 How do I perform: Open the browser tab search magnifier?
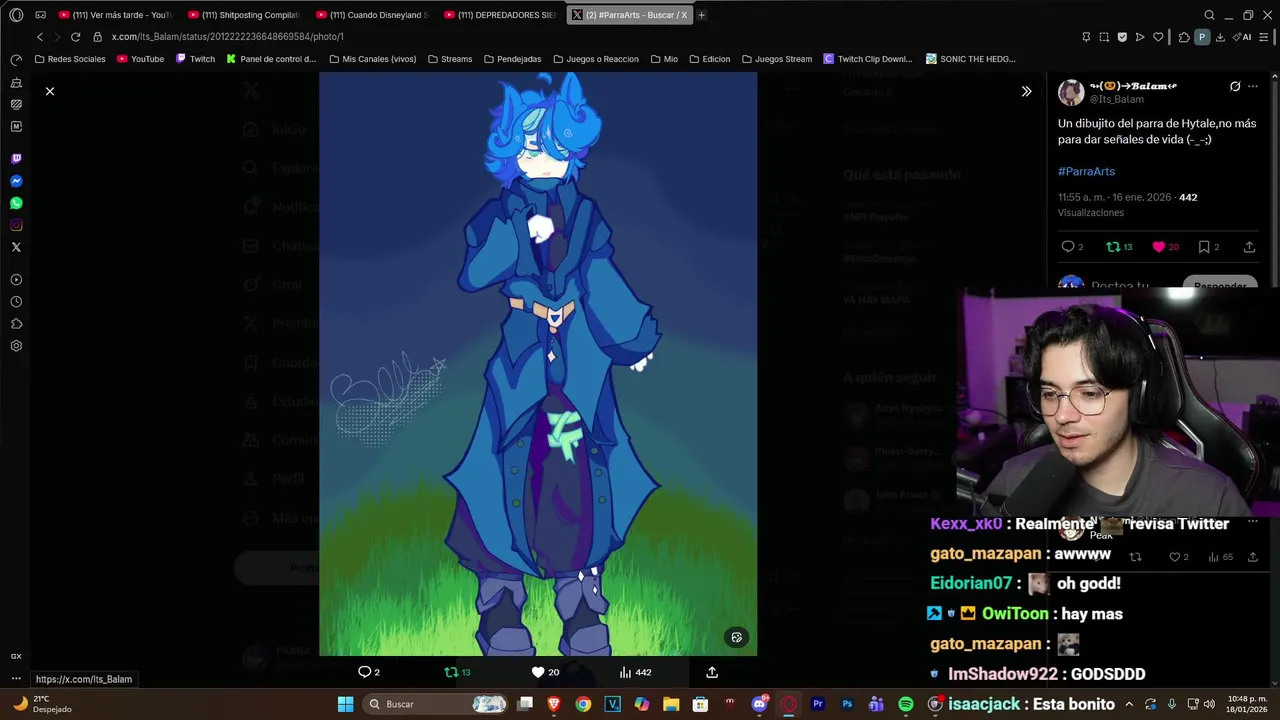[1209, 15]
